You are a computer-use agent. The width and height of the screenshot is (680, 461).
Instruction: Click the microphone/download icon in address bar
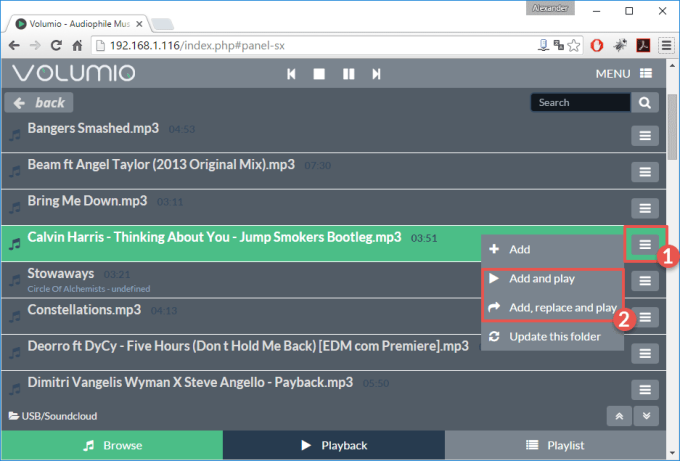coord(543,45)
